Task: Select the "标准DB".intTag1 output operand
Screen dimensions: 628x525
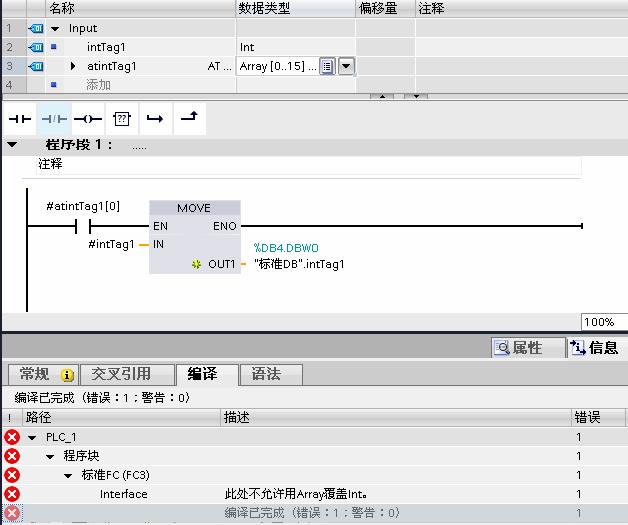Action: pyautogui.click(x=299, y=264)
